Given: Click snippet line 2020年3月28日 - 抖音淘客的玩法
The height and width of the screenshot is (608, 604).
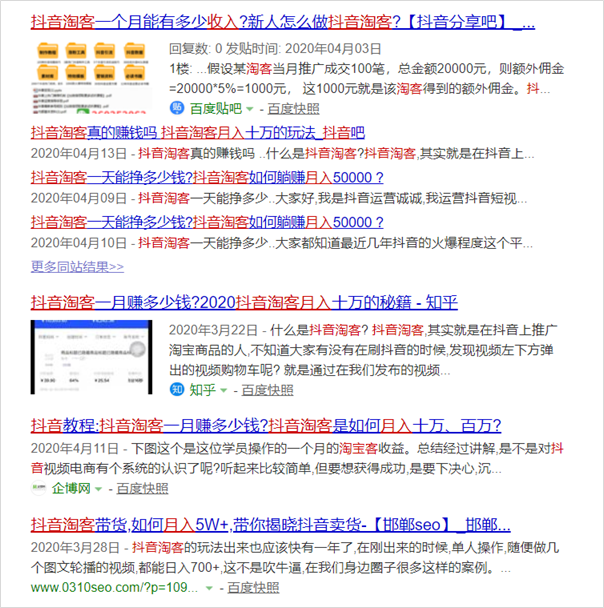Looking at the screenshot, I should 295,548.
